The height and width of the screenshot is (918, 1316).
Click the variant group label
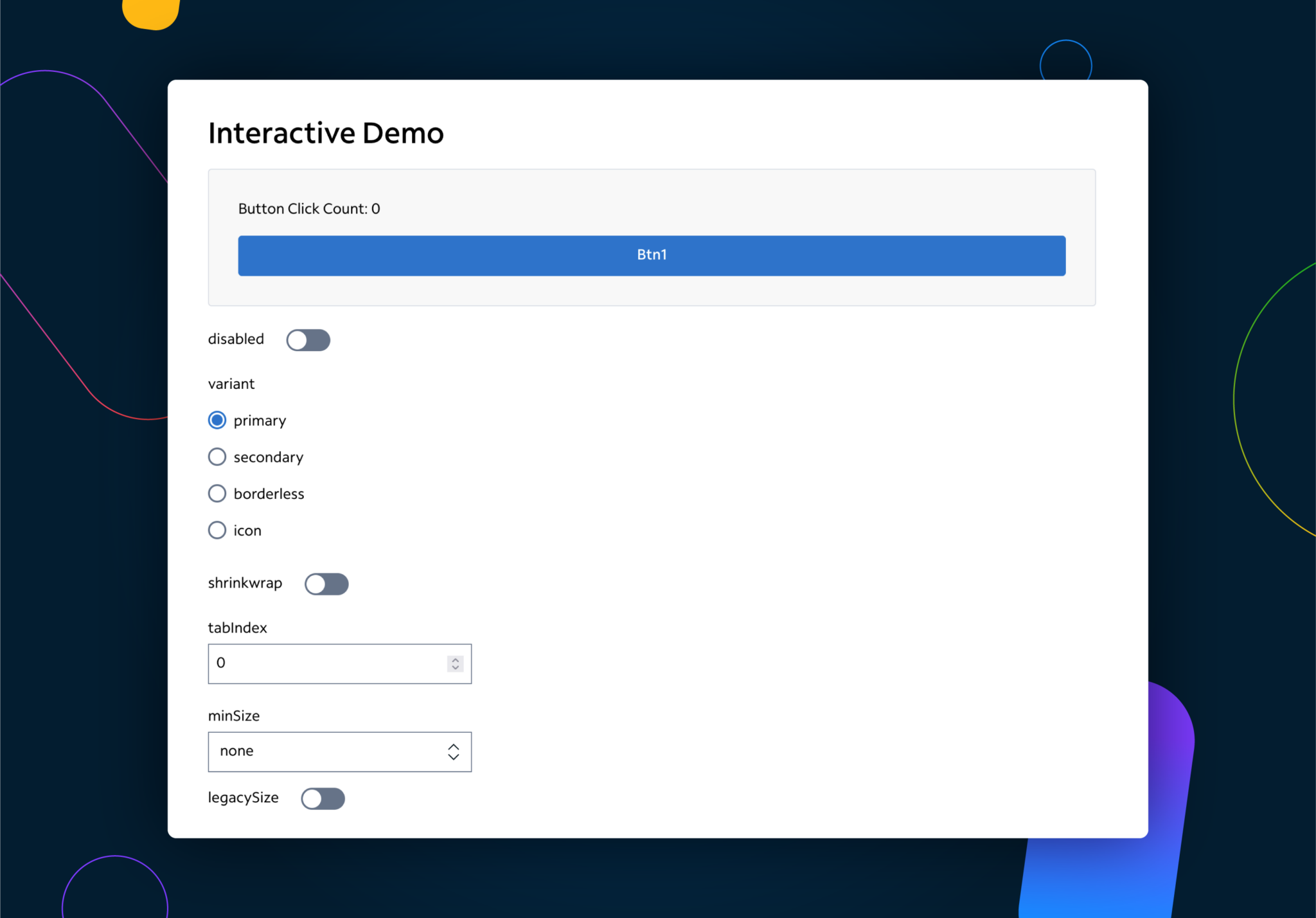tap(231, 384)
